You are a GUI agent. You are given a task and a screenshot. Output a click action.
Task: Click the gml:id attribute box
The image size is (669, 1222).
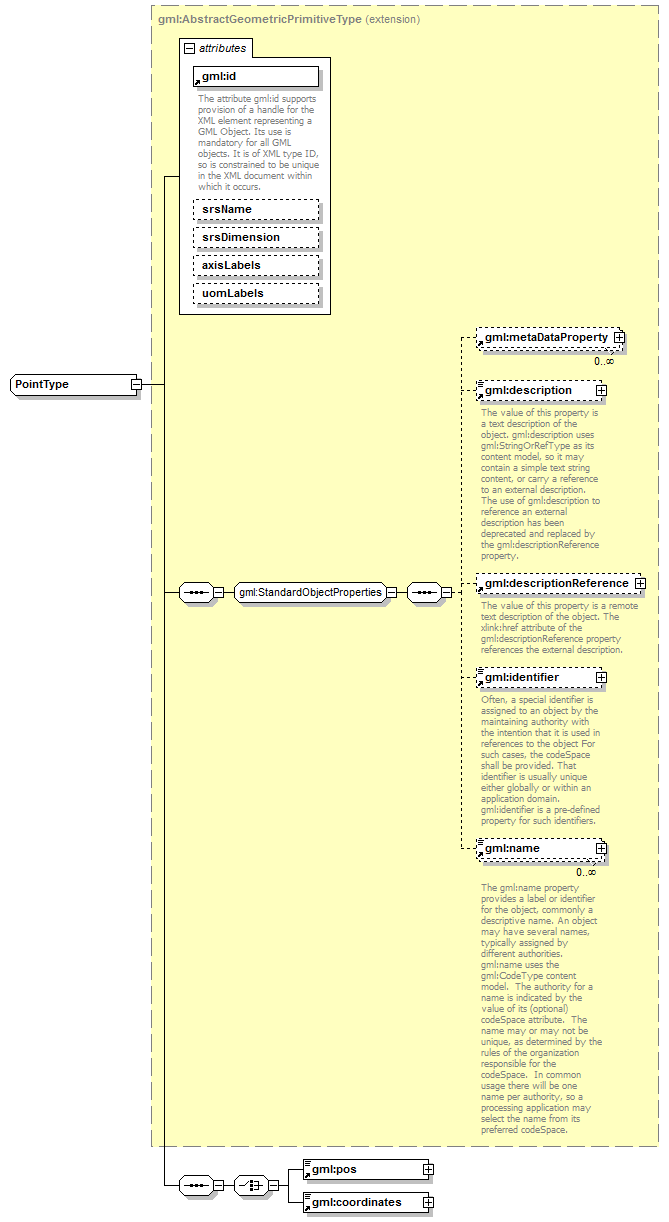click(x=256, y=76)
